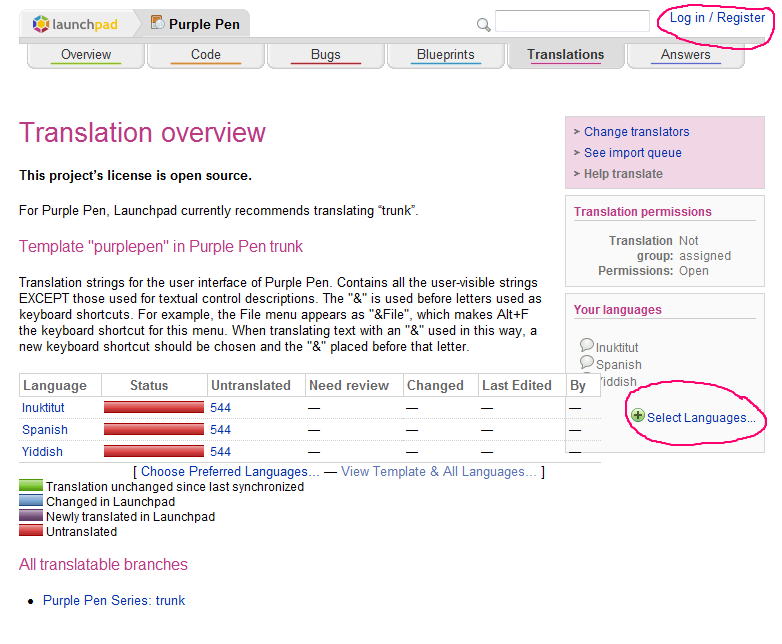Screen dimensions: 782x644
Task: Click the speech bubble icon beside Spanish
Action: tap(586, 362)
